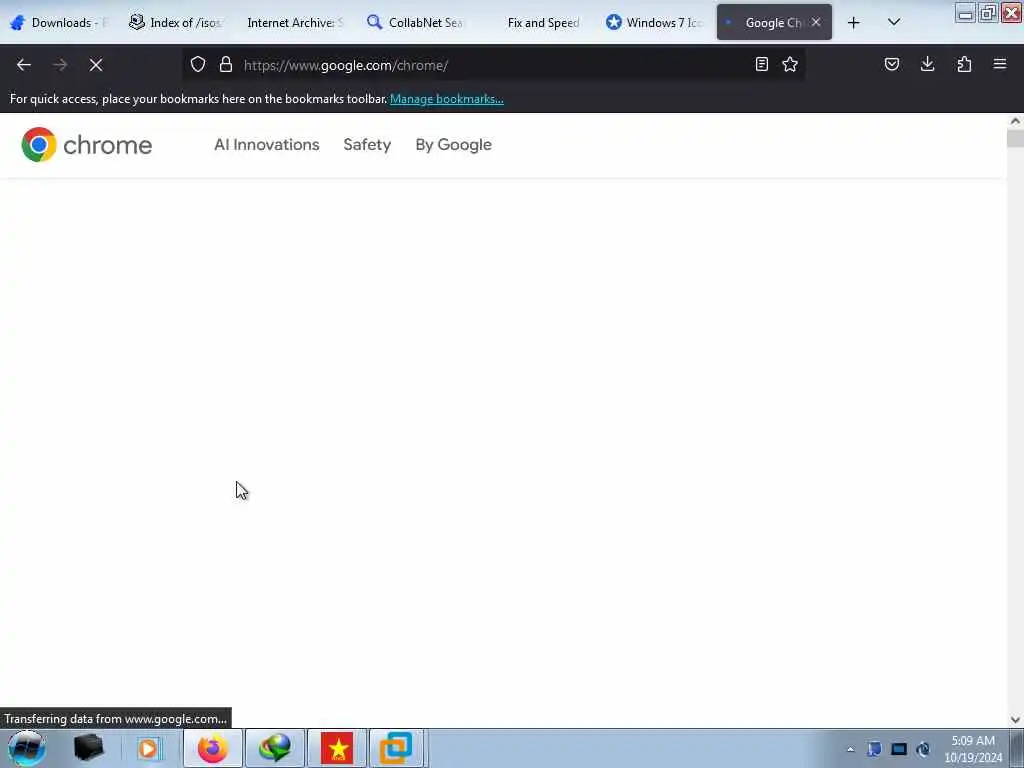Go back to the previous page

(24, 65)
